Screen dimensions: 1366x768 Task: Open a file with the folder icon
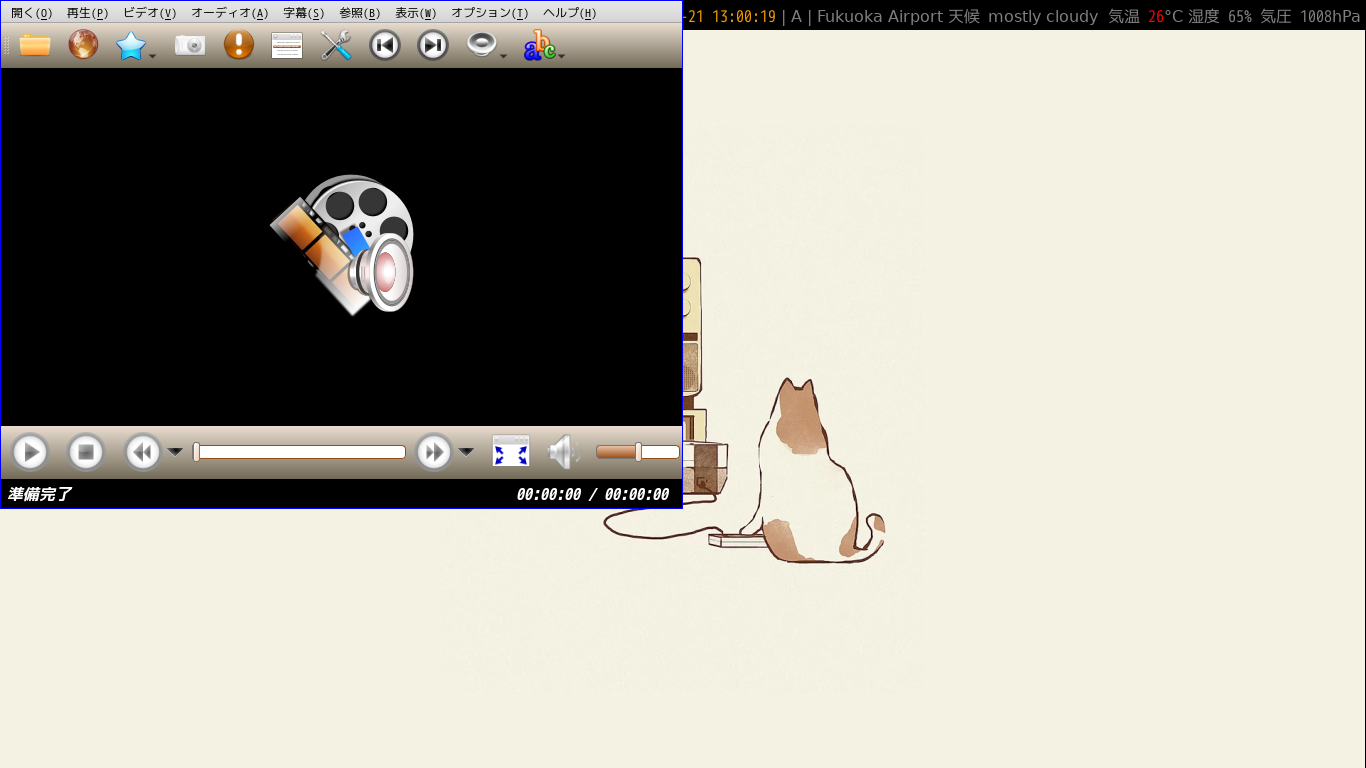click(35, 45)
